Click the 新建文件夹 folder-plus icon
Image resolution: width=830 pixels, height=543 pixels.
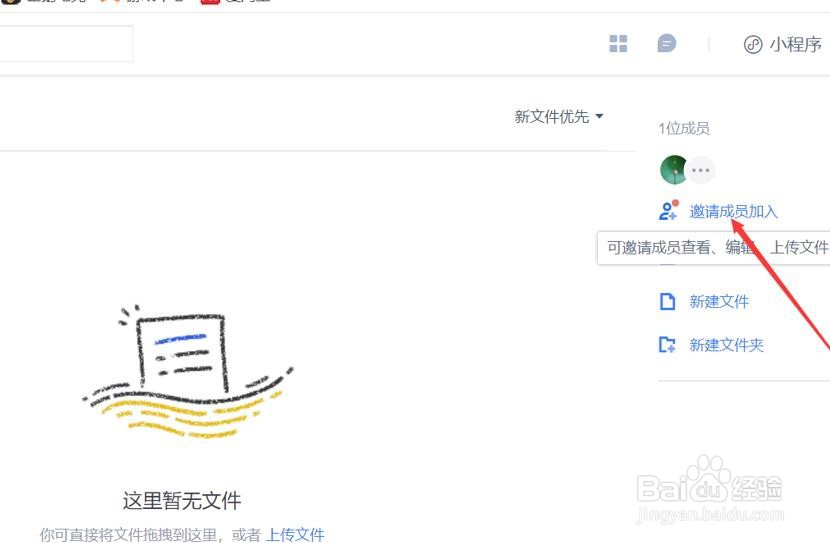(667, 345)
